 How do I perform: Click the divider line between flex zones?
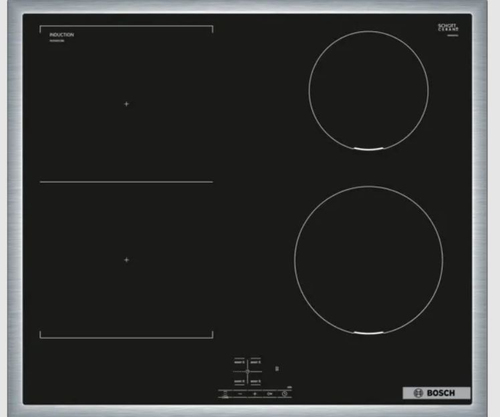pos(126,182)
